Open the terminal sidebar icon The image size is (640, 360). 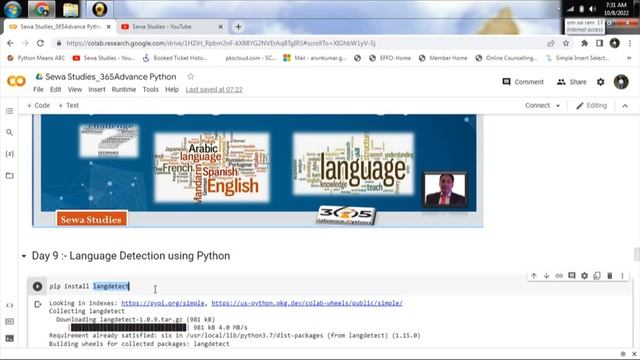coord(9,338)
